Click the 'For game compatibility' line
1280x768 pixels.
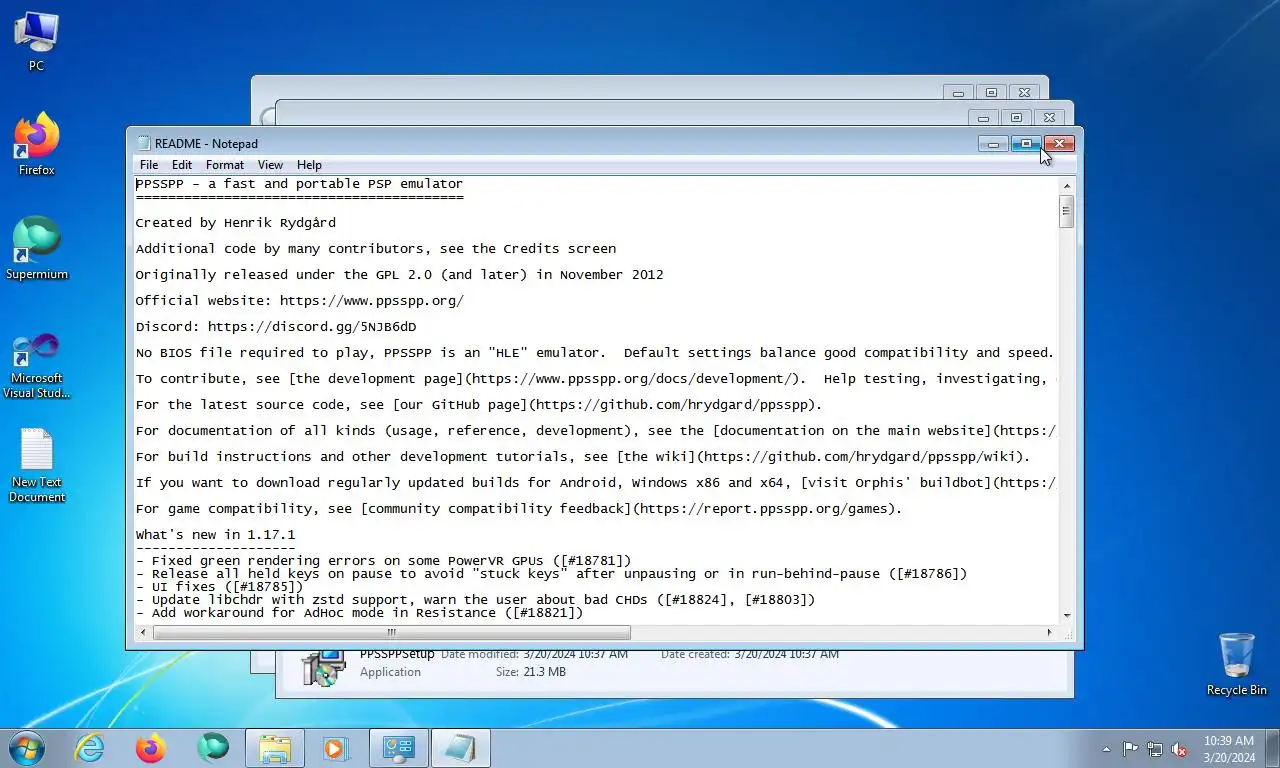pyautogui.click(x=519, y=509)
